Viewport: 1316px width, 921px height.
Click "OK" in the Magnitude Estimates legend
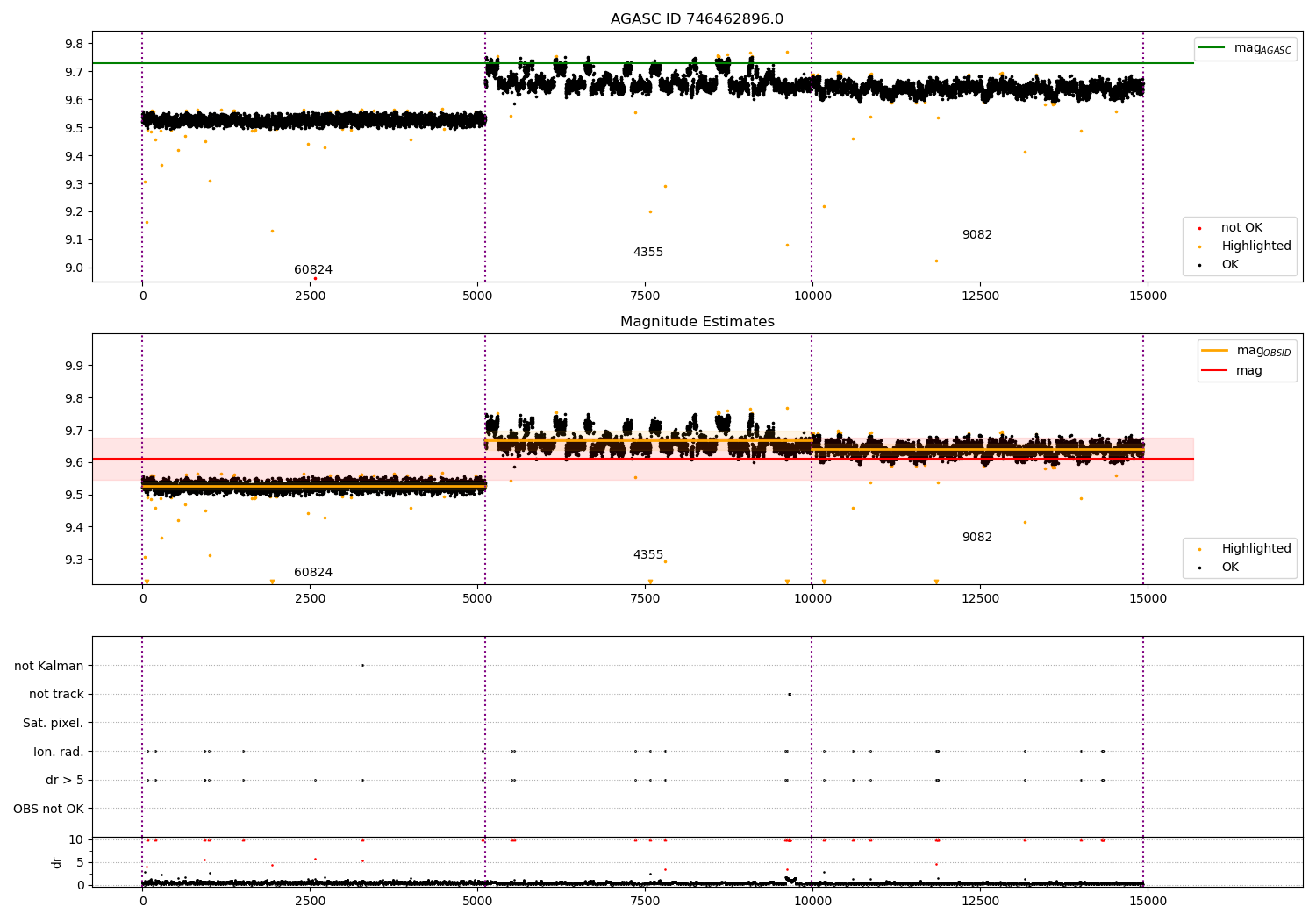pyautogui.click(x=1230, y=568)
